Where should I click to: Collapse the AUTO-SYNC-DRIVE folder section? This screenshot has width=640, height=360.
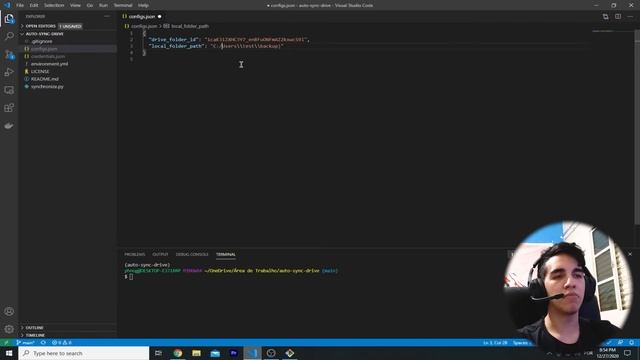point(44,34)
